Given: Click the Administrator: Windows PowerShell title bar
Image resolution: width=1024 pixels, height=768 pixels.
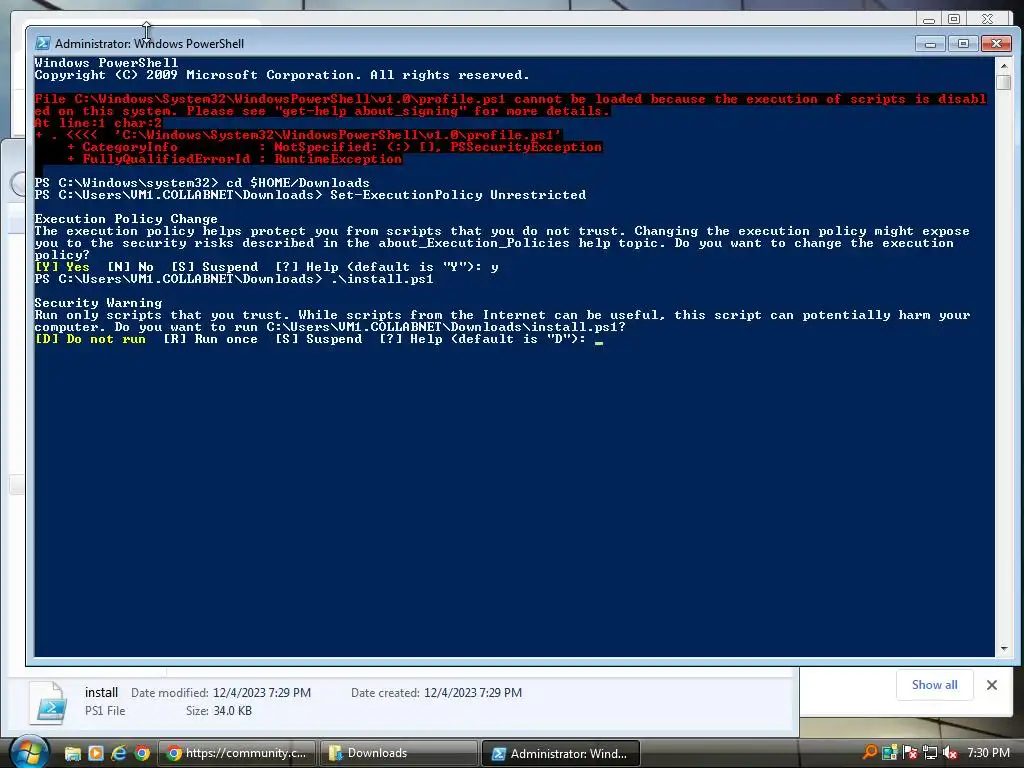Looking at the screenshot, I should point(477,44).
